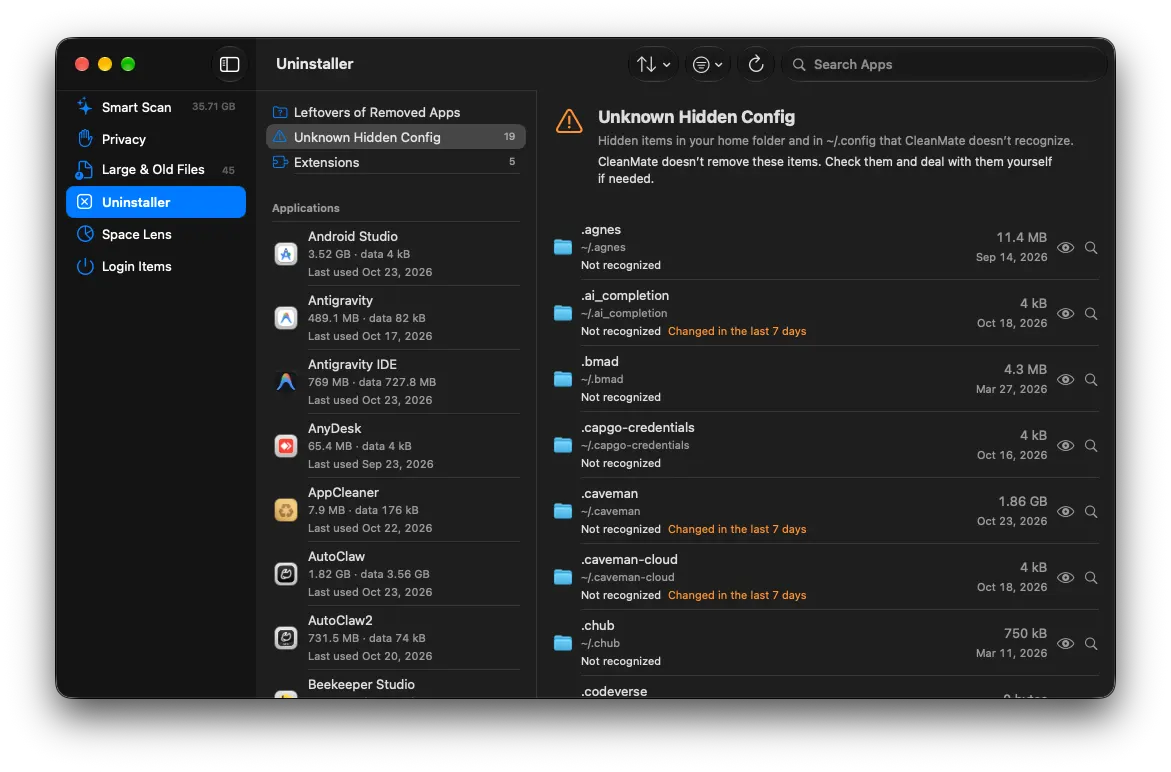Toggle eye icon for .capgo-credentials
Image resolution: width=1171 pixels, height=772 pixels.
pos(1066,446)
